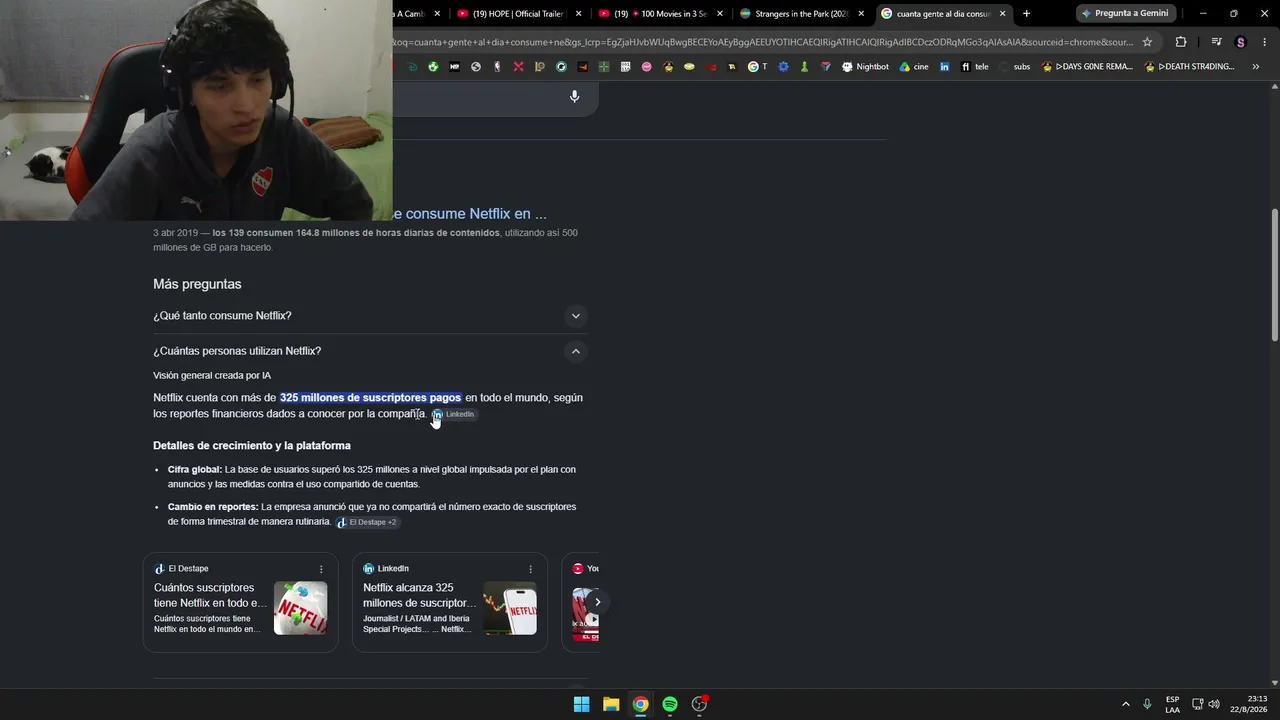Open the green chess pawn bookmark
The height and width of the screenshot is (720, 1280).
(x=804, y=67)
